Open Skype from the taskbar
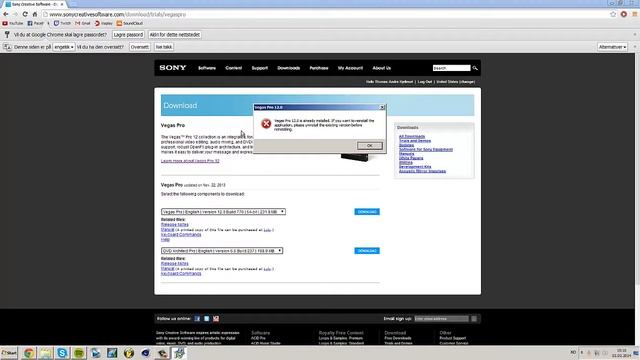The image size is (640, 360). pos(62,353)
